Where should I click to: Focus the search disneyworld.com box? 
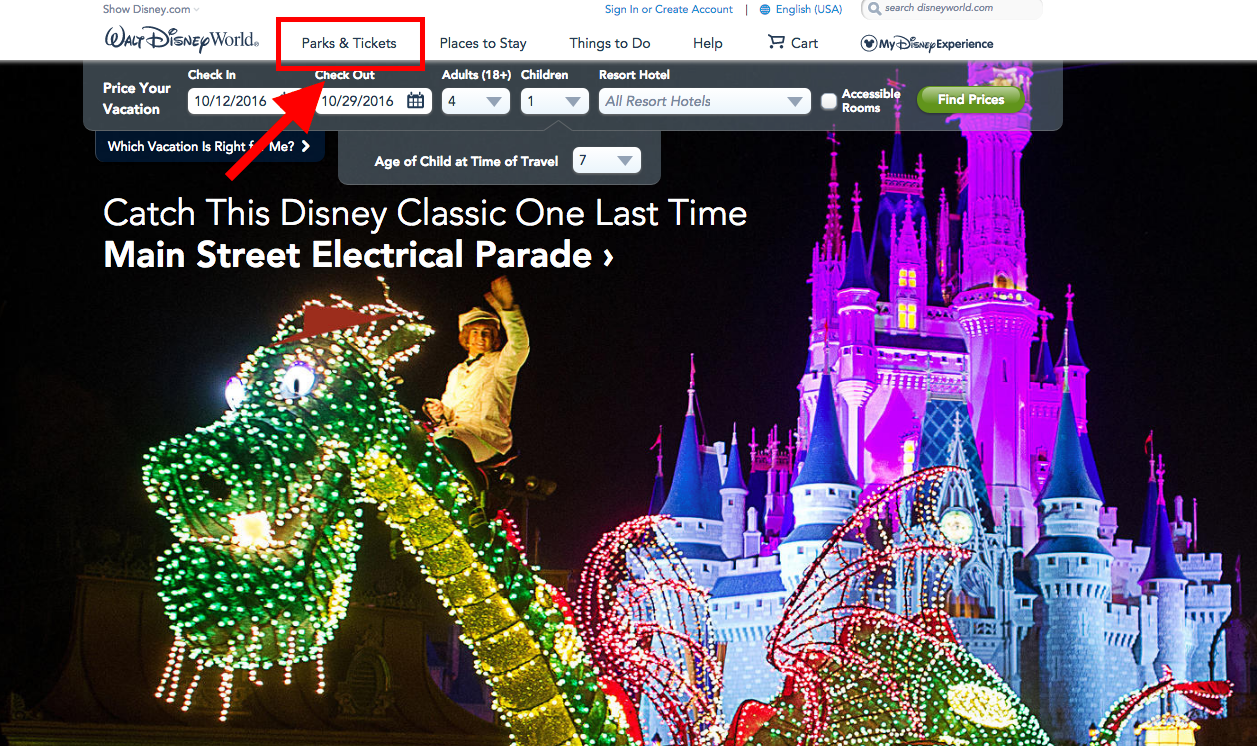pyautogui.click(x=950, y=9)
